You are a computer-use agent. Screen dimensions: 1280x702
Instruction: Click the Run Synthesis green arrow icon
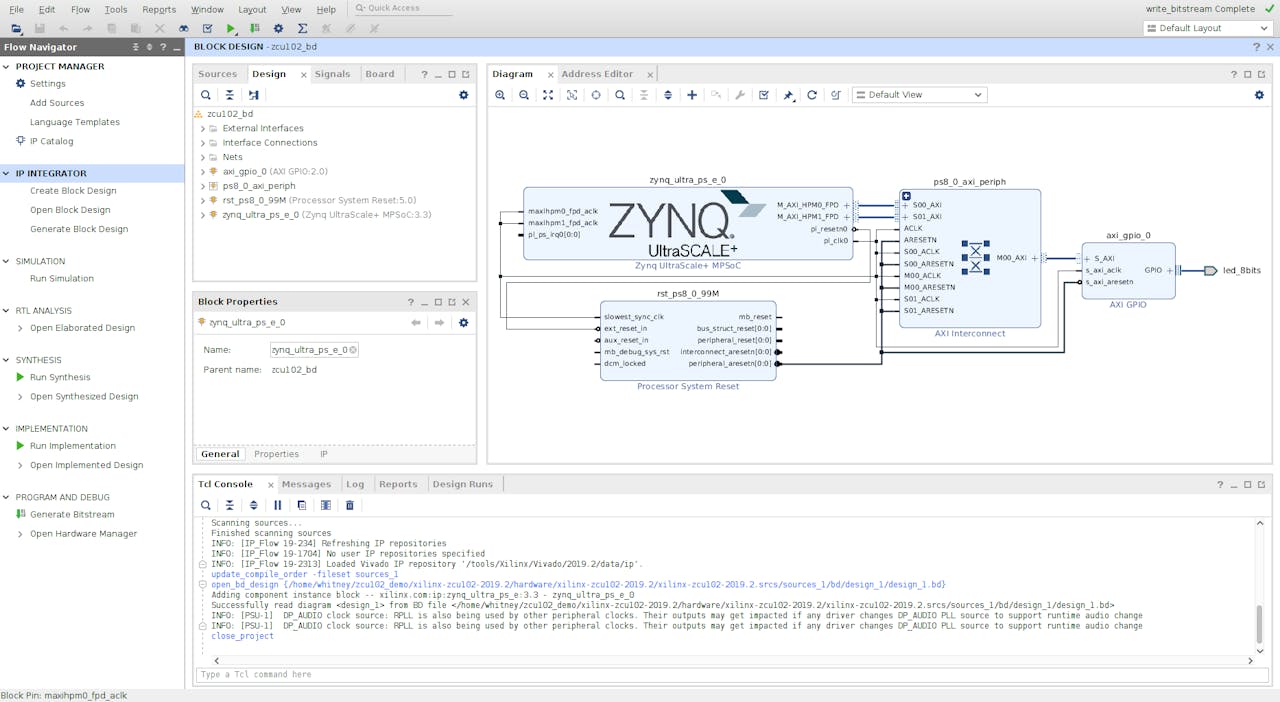(x=20, y=377)
